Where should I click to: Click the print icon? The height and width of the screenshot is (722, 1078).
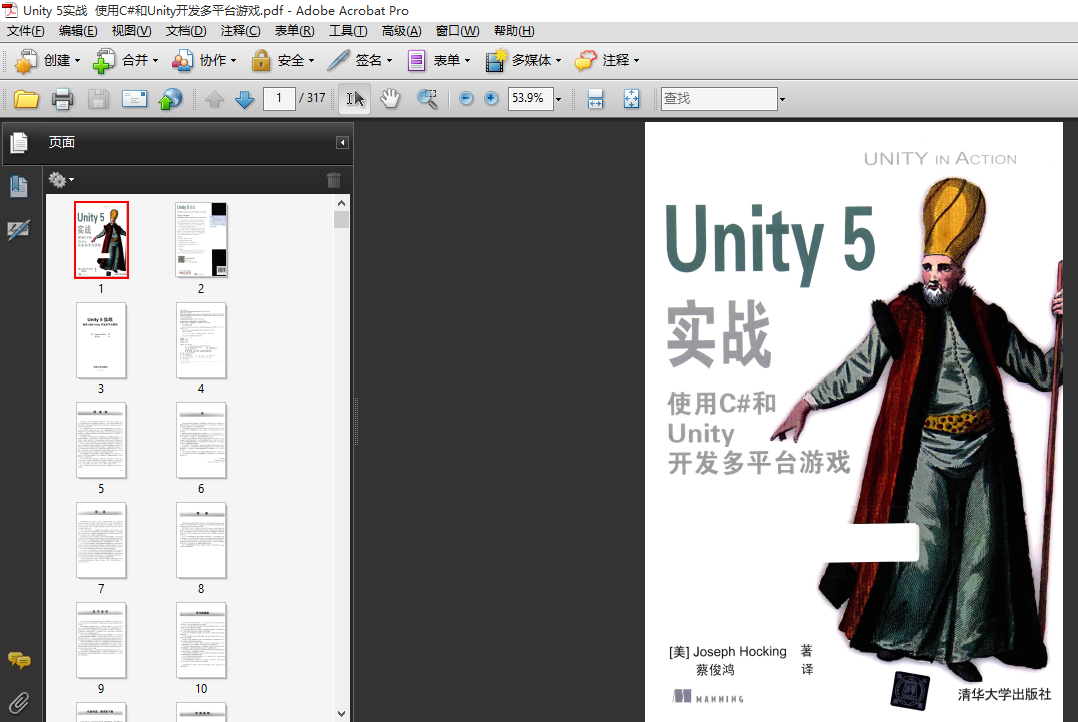(x=62, y=99)
